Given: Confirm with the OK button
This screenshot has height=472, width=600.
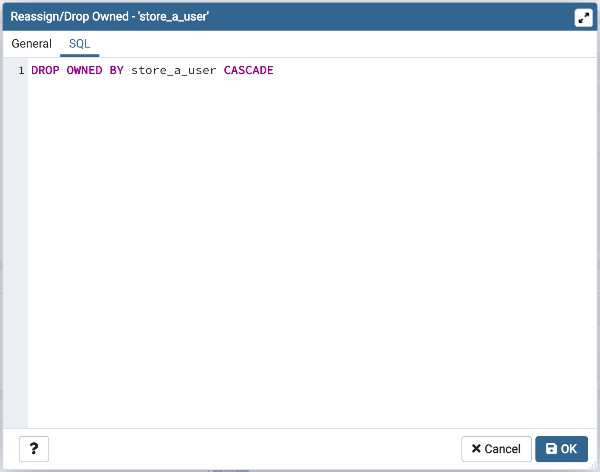Looking at the screenshot, I should [561, 449].
